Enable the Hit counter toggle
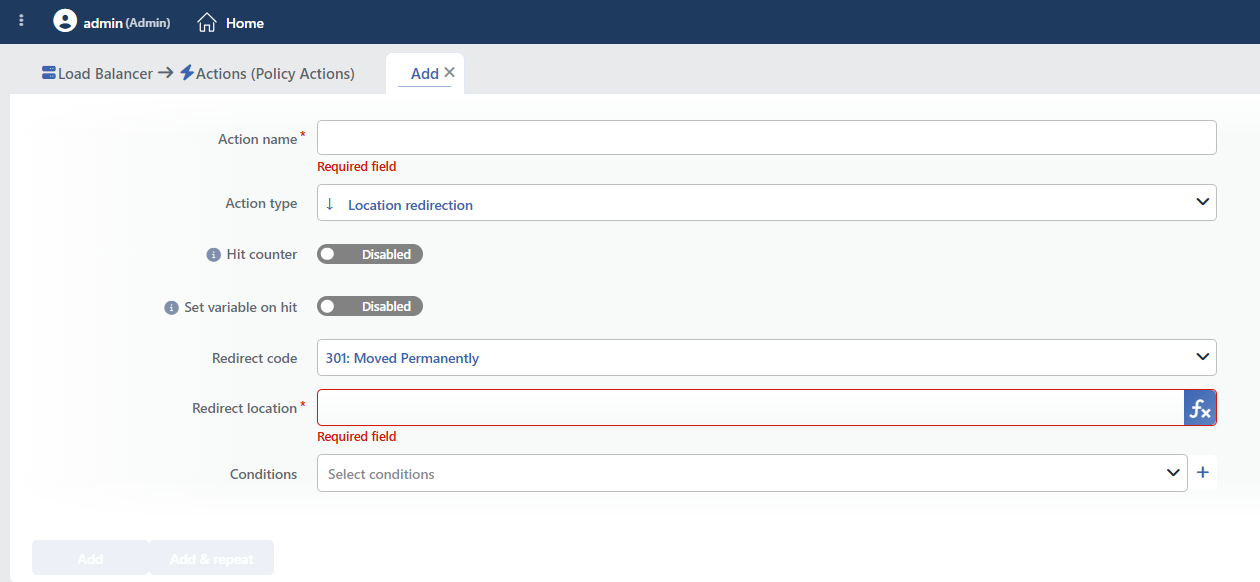Screen dimensions: 1260x582 click(370, 254)
